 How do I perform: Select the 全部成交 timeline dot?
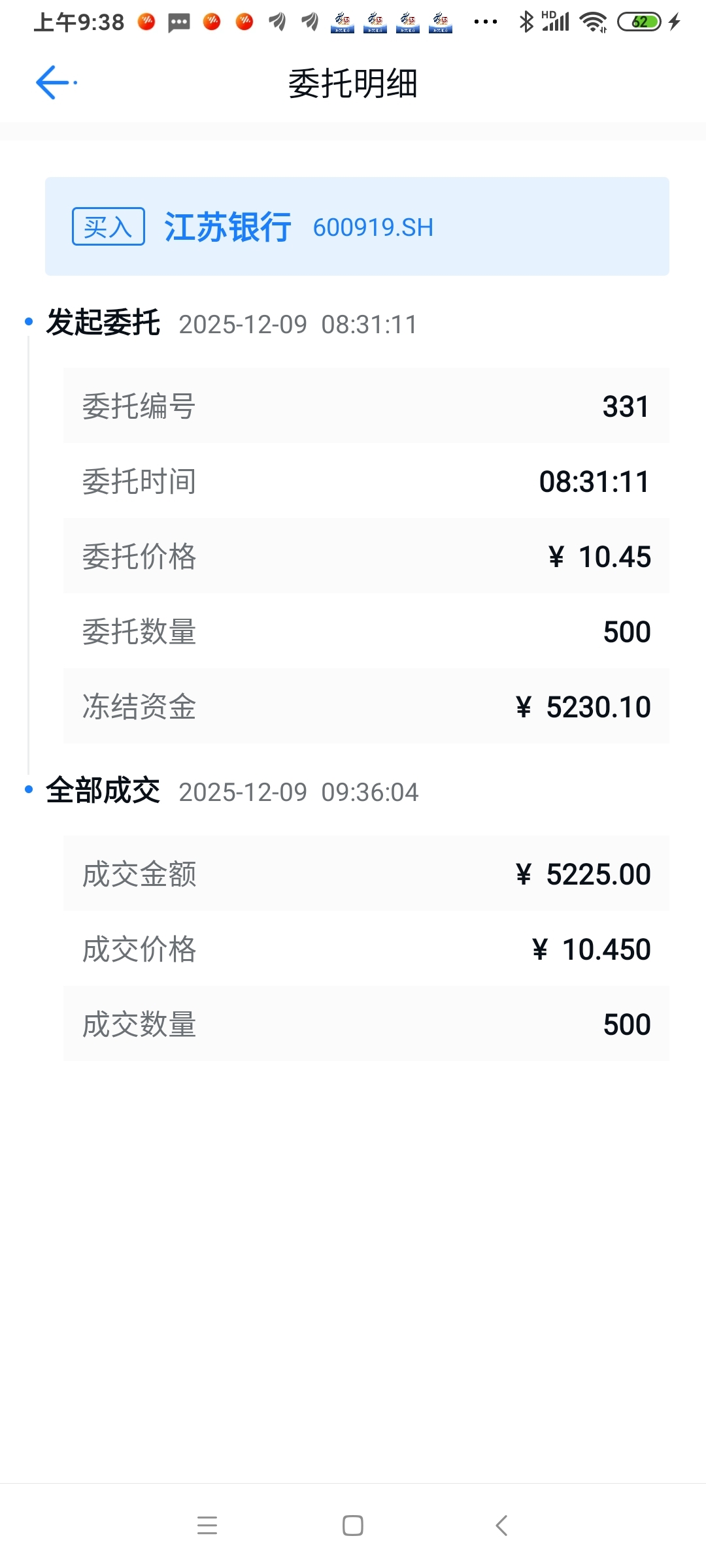point(29,789)
